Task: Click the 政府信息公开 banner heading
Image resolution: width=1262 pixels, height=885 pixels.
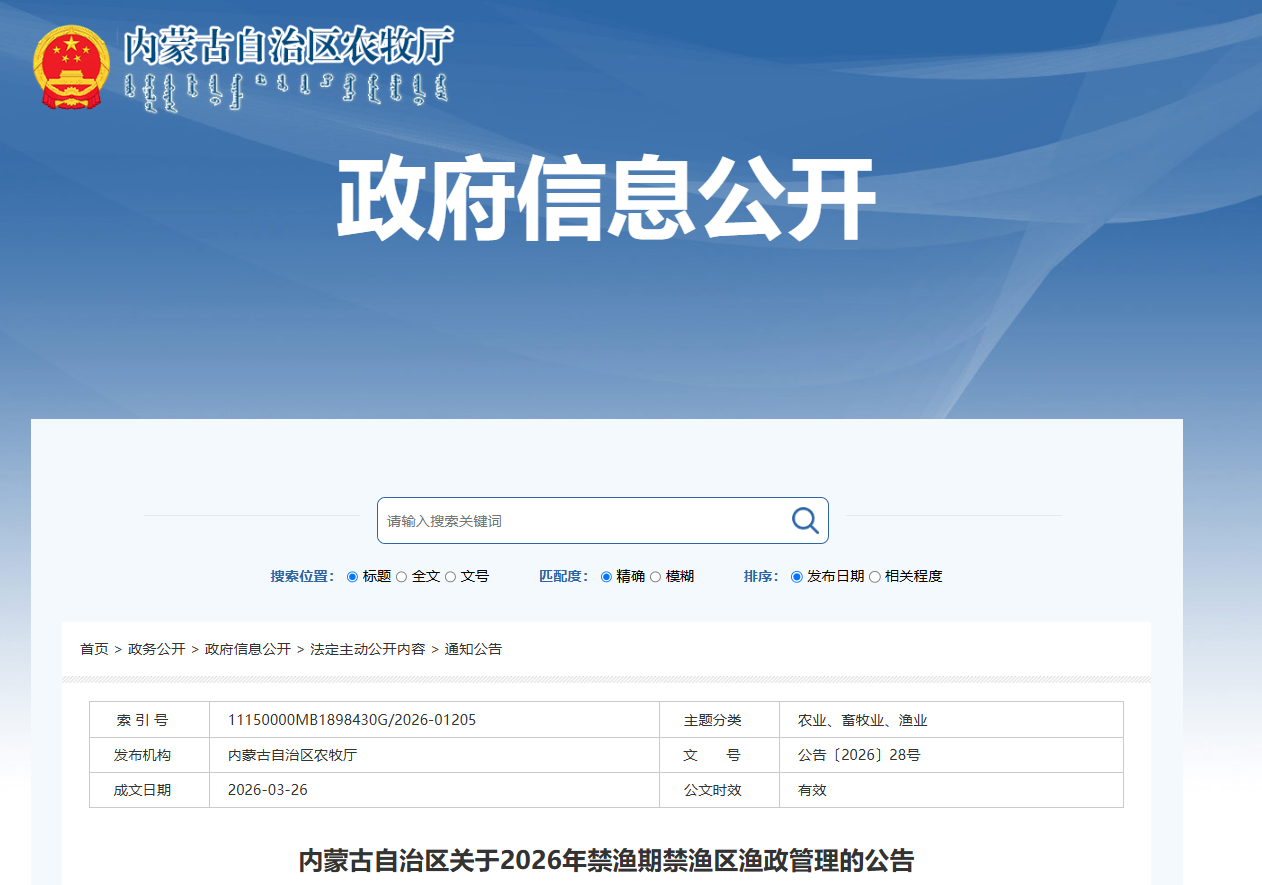Action: click(x=606, y=198)
